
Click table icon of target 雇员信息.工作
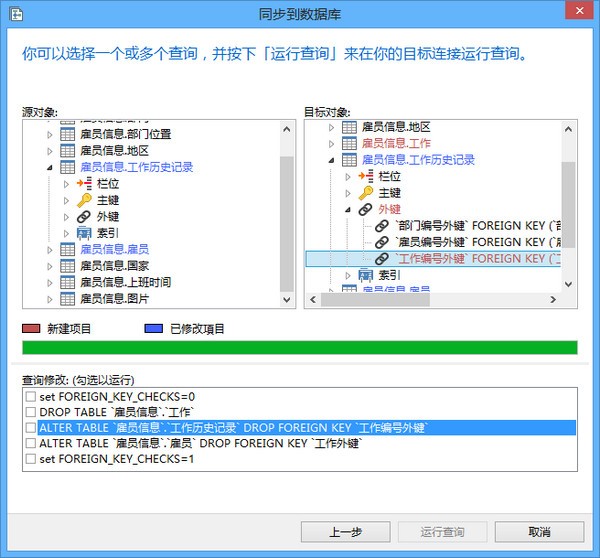point(349,143)
